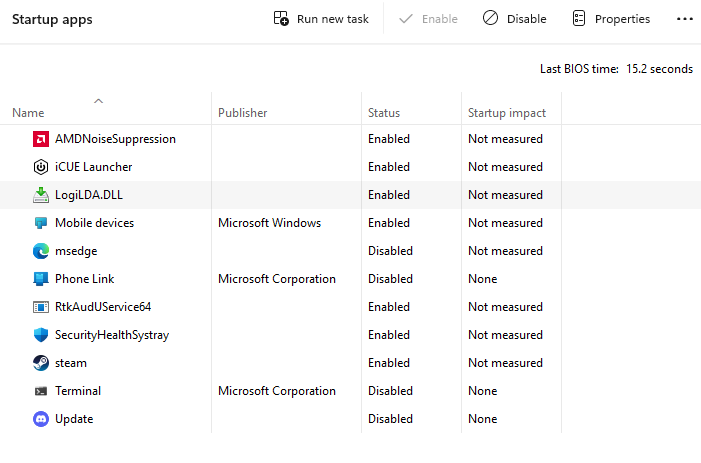
Task: Sort by Startup impact column header
Action: pos(507,113)
